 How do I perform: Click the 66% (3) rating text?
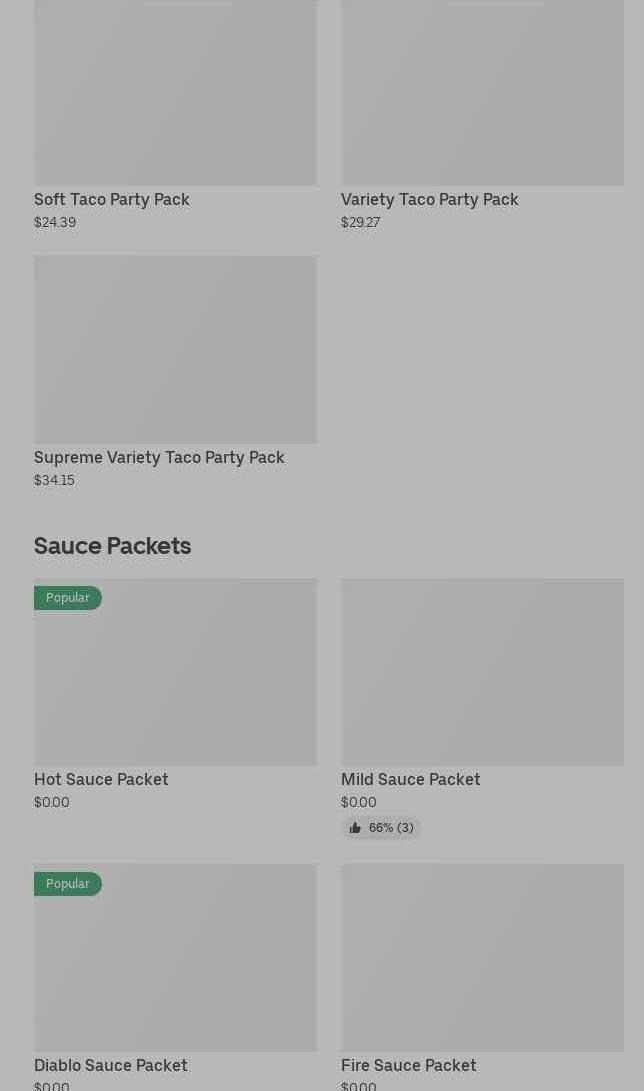[391, 828]
